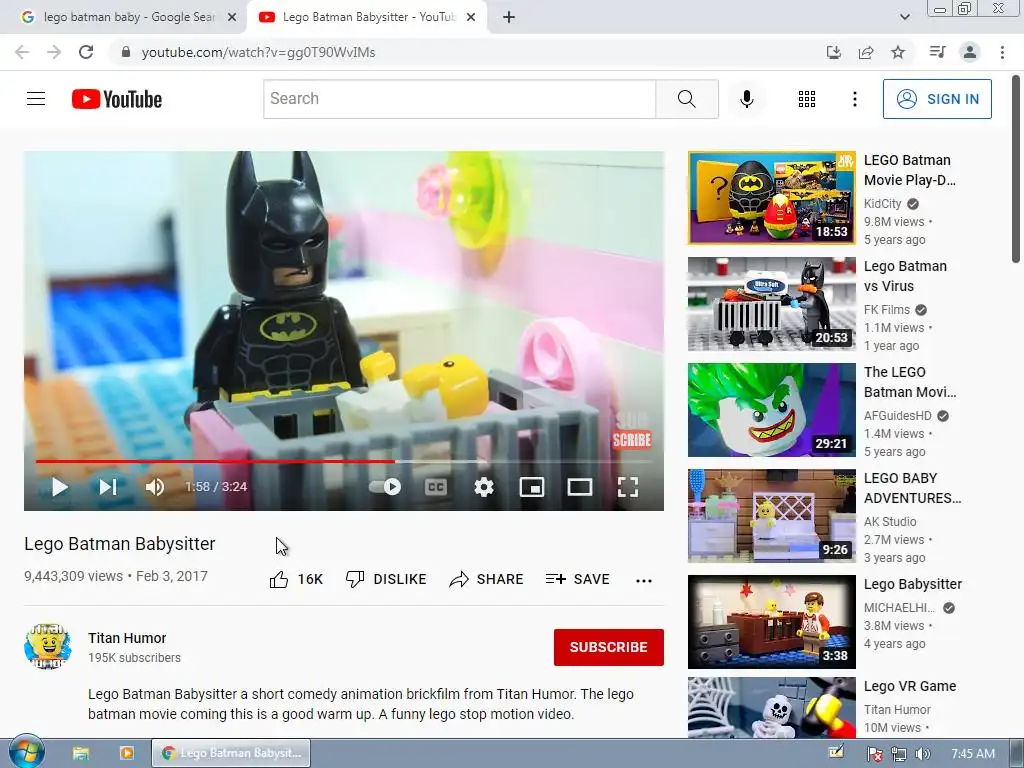Open Chrome three-dot menu
Viewport: 1024px width, 768px height.
pos(1002,52)
